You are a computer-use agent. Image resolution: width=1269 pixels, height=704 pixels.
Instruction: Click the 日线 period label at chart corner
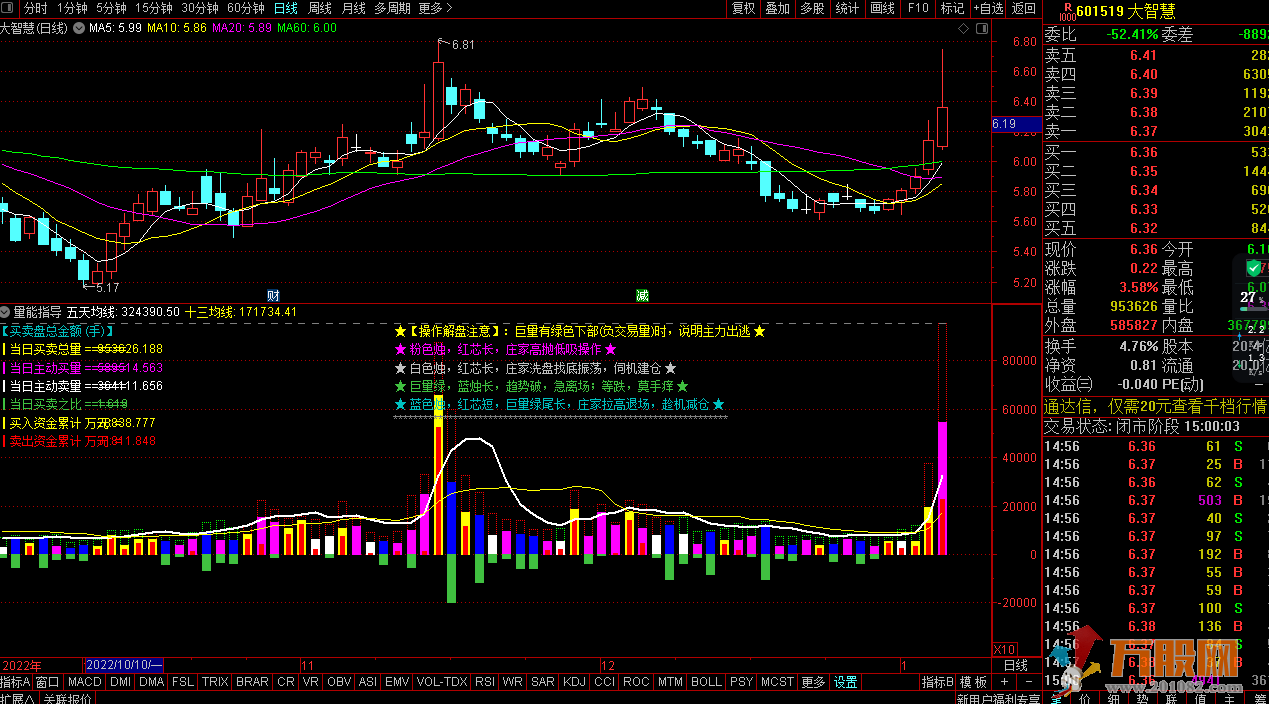pyautogui.click(x=1016, y=665)
